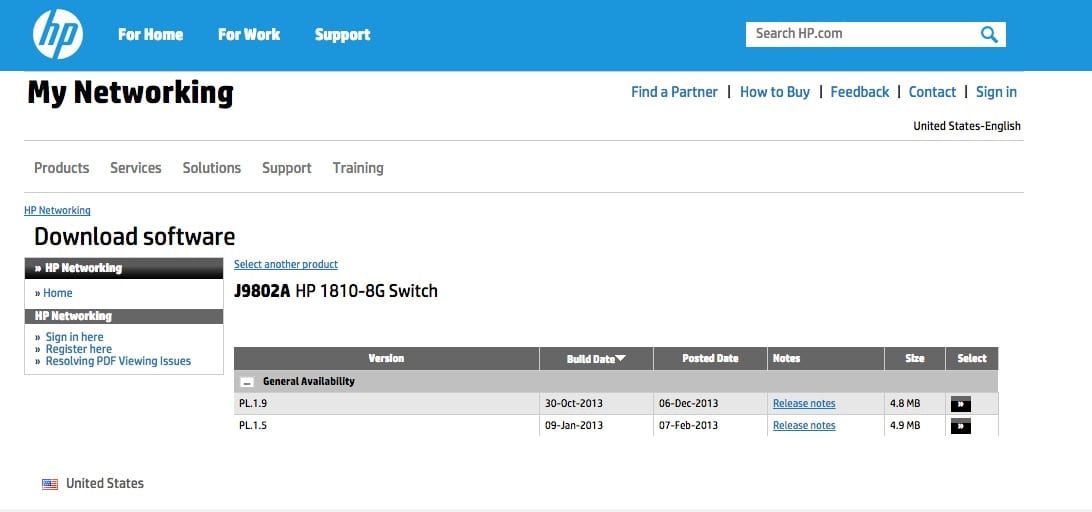
Task: Click download arrow for PL.1.9
Action: (x=960, y=404)
